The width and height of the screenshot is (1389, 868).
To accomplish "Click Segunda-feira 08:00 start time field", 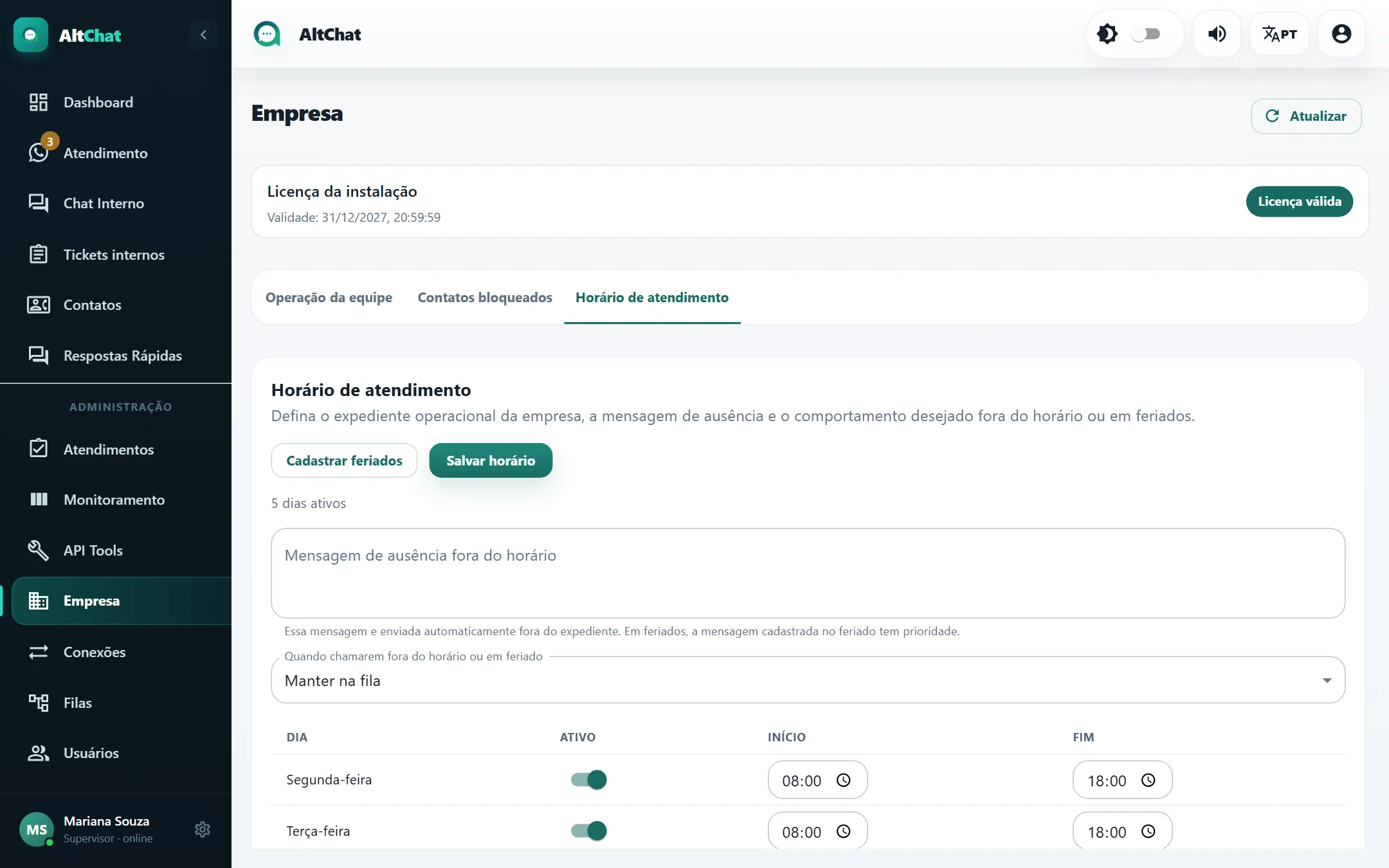I will point(817,780).
